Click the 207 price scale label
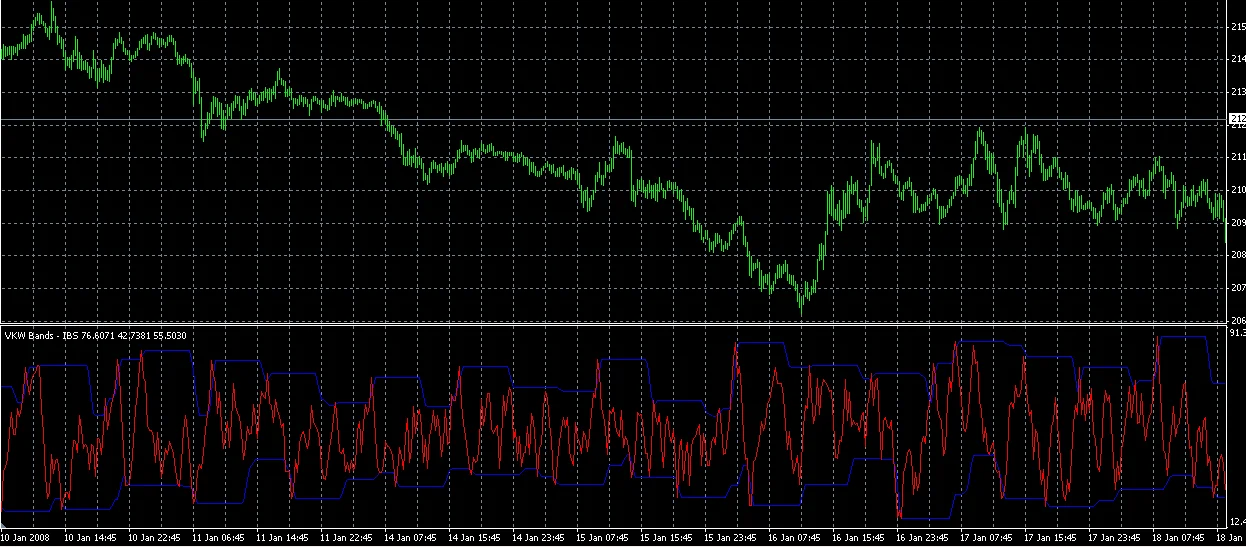The height and width of the screenshot is (548, 1246). pyautogui.click(x=1237, y=289)
